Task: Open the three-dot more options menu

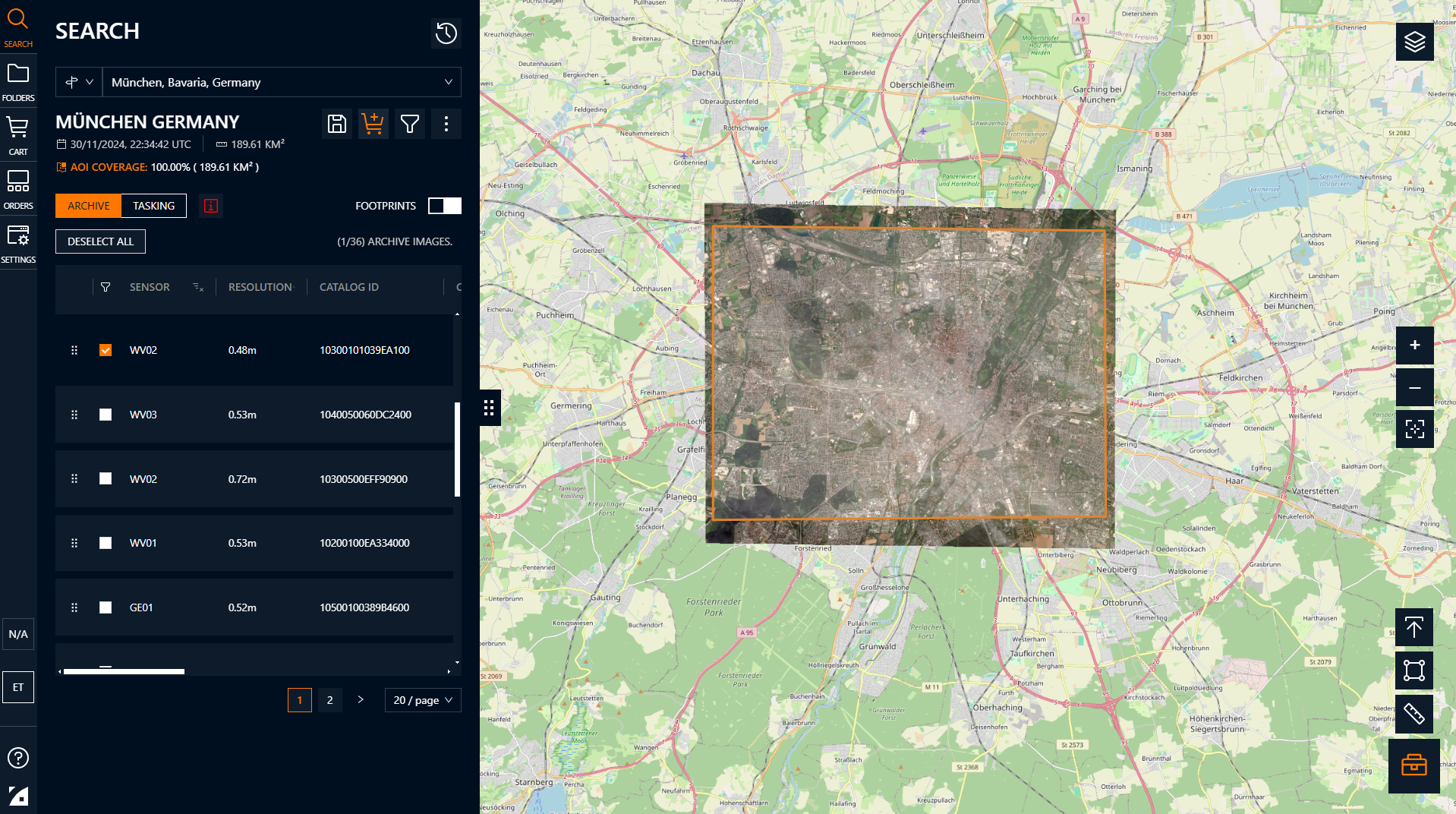Action: [x=446, y=124]
